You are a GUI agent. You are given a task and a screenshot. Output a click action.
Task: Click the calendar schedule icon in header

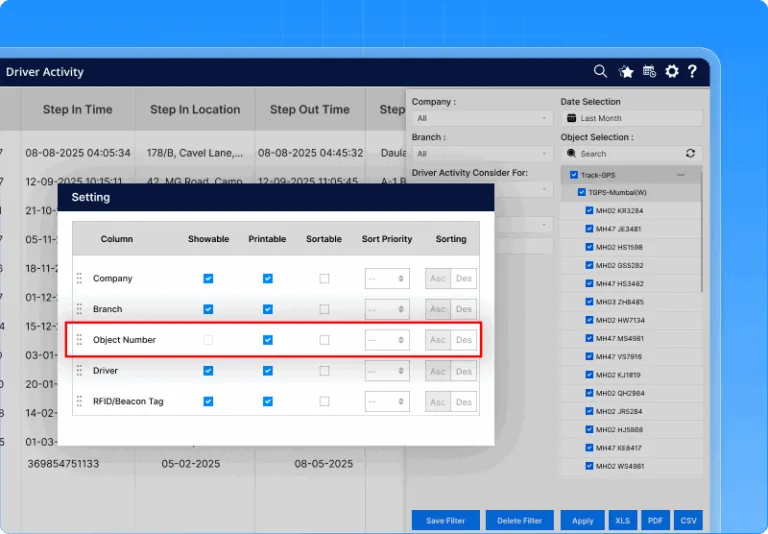pyautogui.click(x=649, y=72)
